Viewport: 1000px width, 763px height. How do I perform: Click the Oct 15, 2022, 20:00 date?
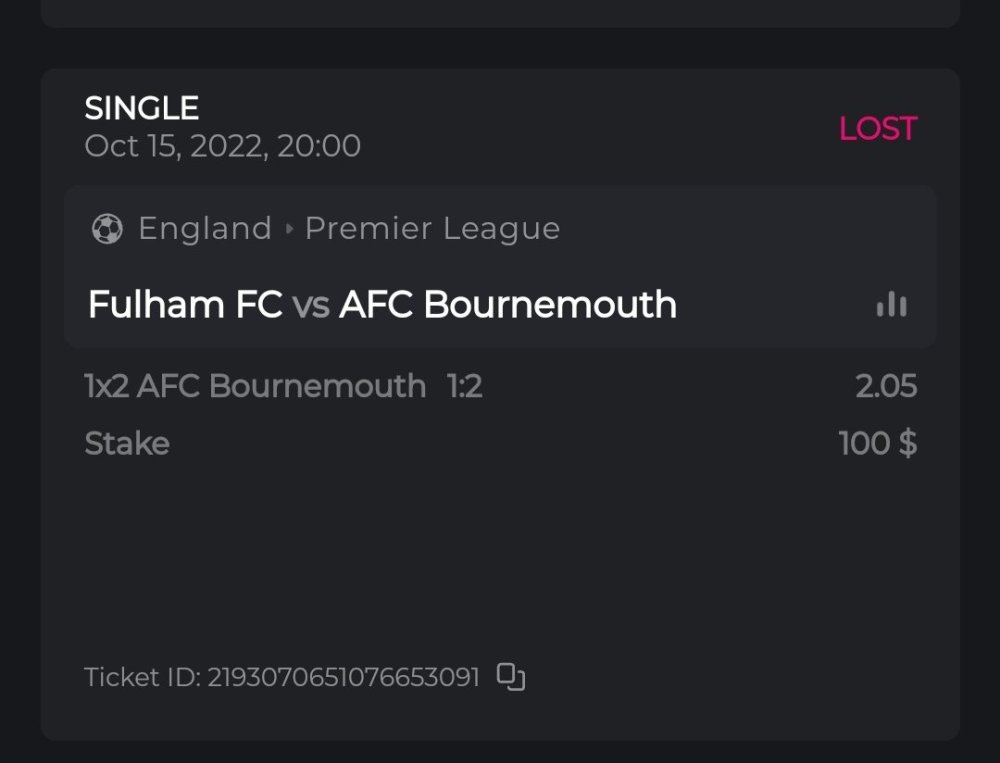pos(222,146)
